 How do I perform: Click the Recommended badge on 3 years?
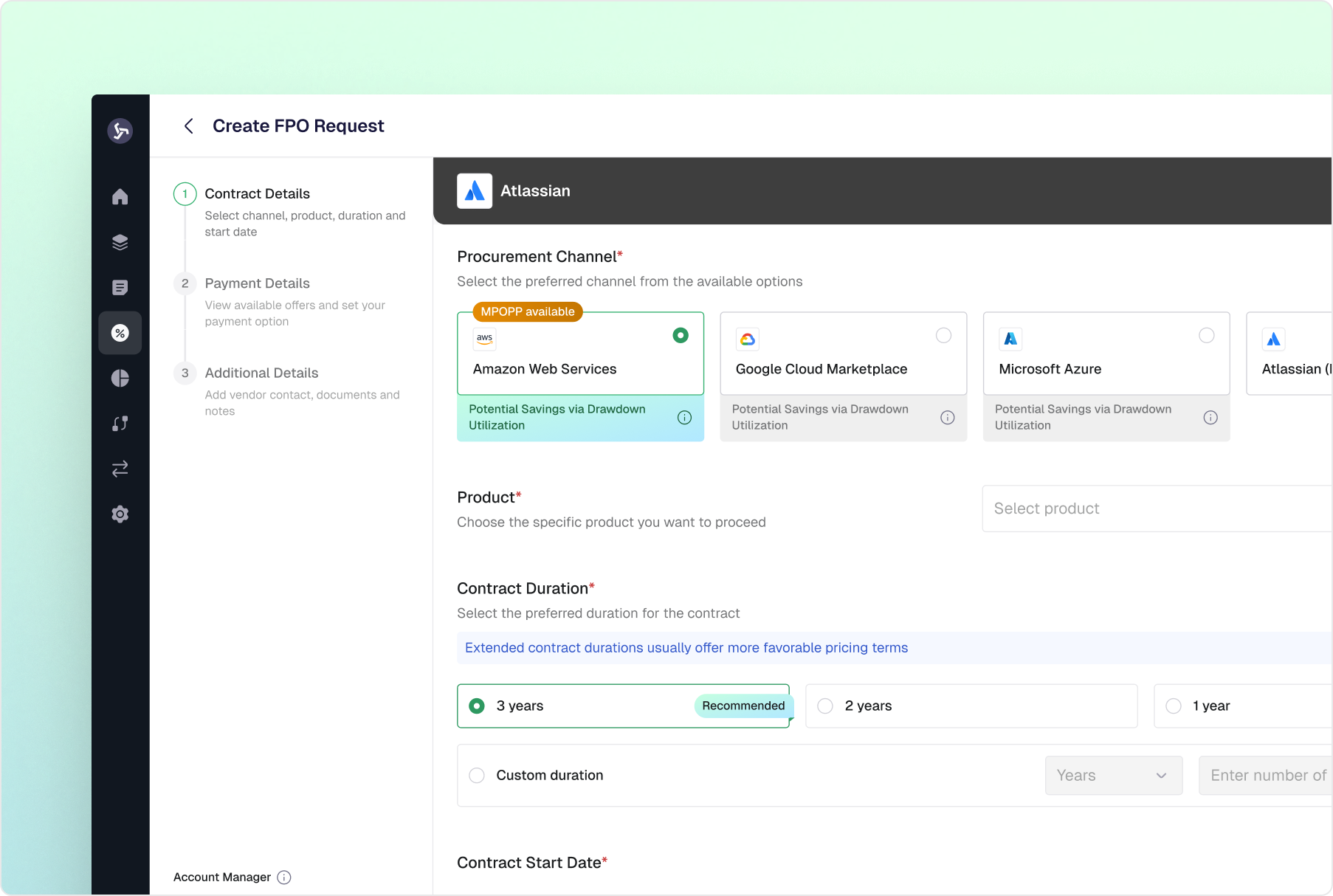coord(743,706)
